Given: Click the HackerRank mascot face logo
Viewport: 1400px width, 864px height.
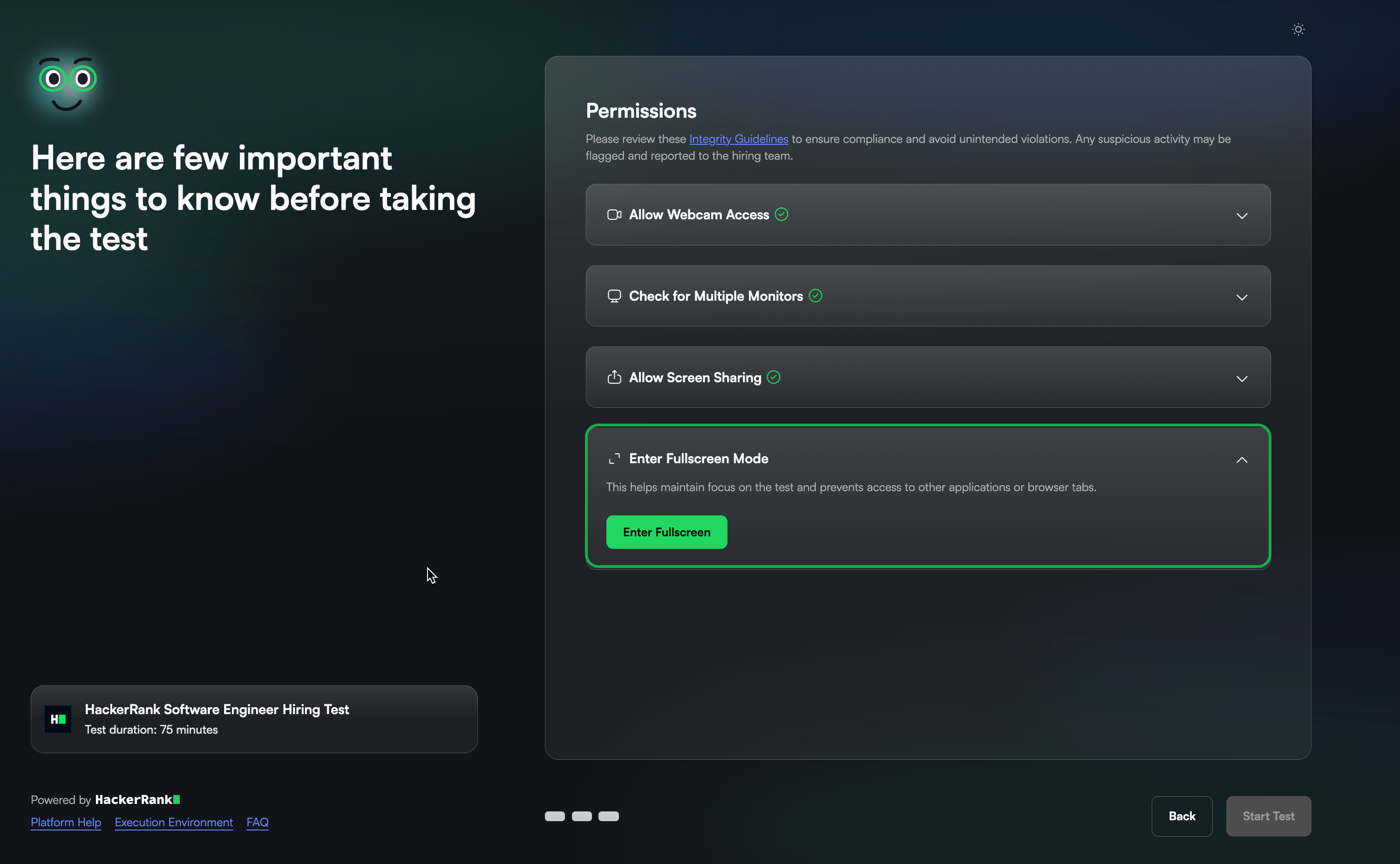Looking at the screenshot, I should (x=68, y=84).
